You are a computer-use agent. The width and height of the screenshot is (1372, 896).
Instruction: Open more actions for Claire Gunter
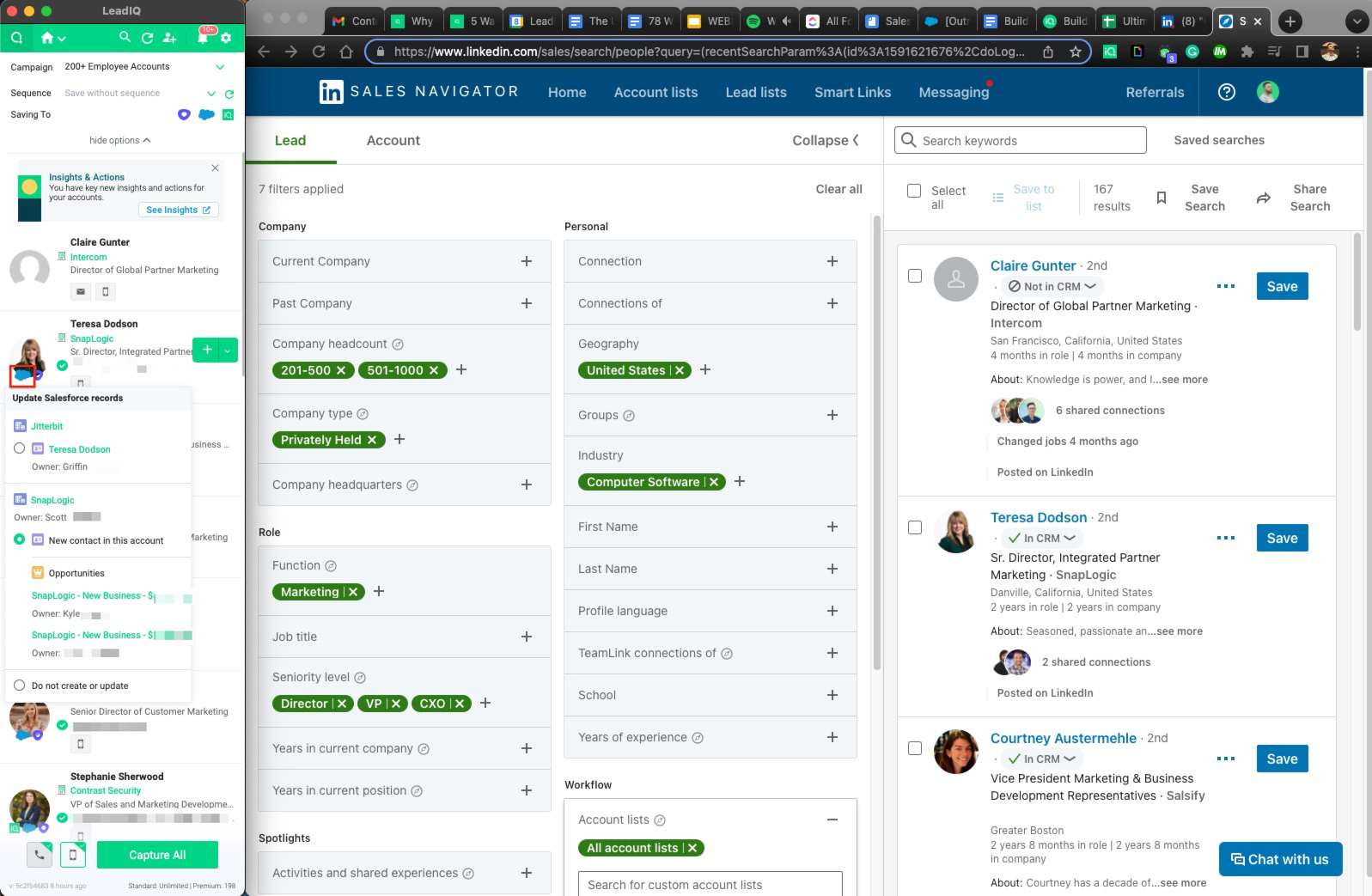click(x=1226, y=286)
